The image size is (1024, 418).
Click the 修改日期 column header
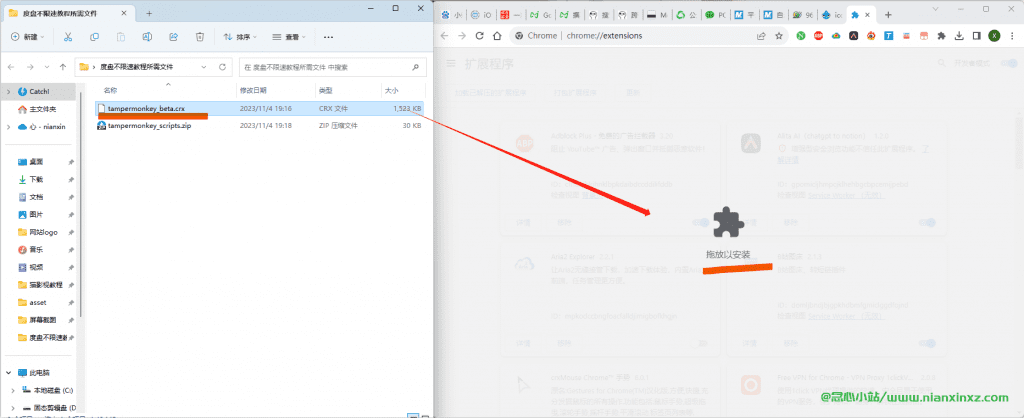(x=253, y=90)
